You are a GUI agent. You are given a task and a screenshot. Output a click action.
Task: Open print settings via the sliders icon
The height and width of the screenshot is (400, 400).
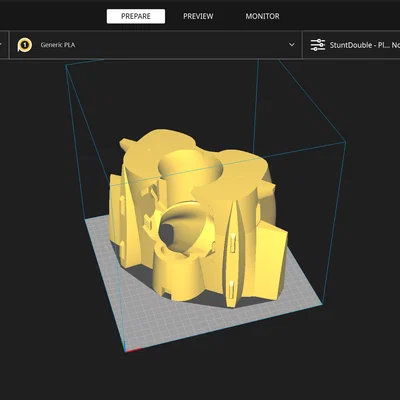coord(318,45)
